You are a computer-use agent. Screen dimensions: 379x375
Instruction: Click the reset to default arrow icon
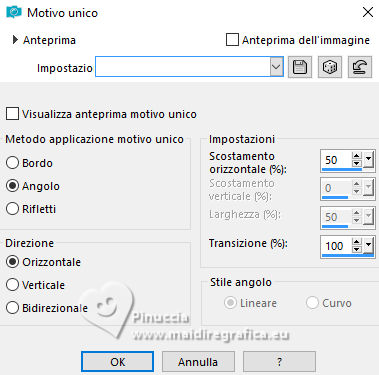(x=360, y=67)
